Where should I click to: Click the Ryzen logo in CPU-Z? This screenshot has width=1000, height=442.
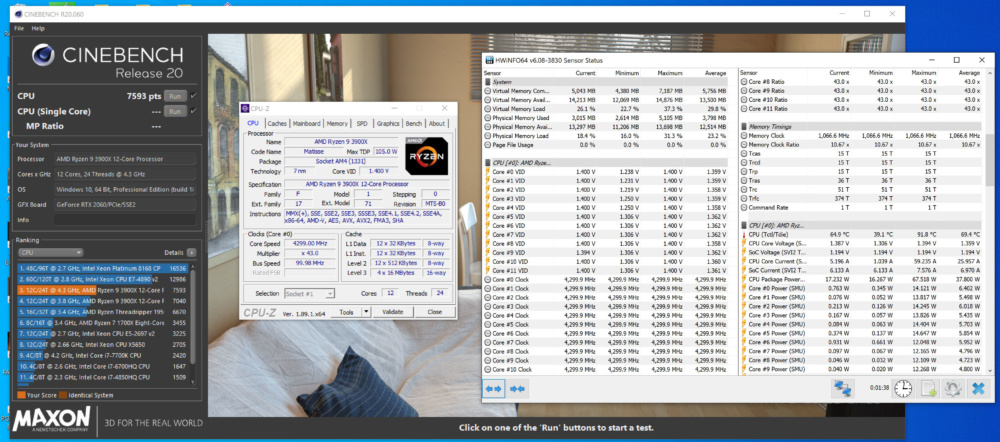point(427,156)
